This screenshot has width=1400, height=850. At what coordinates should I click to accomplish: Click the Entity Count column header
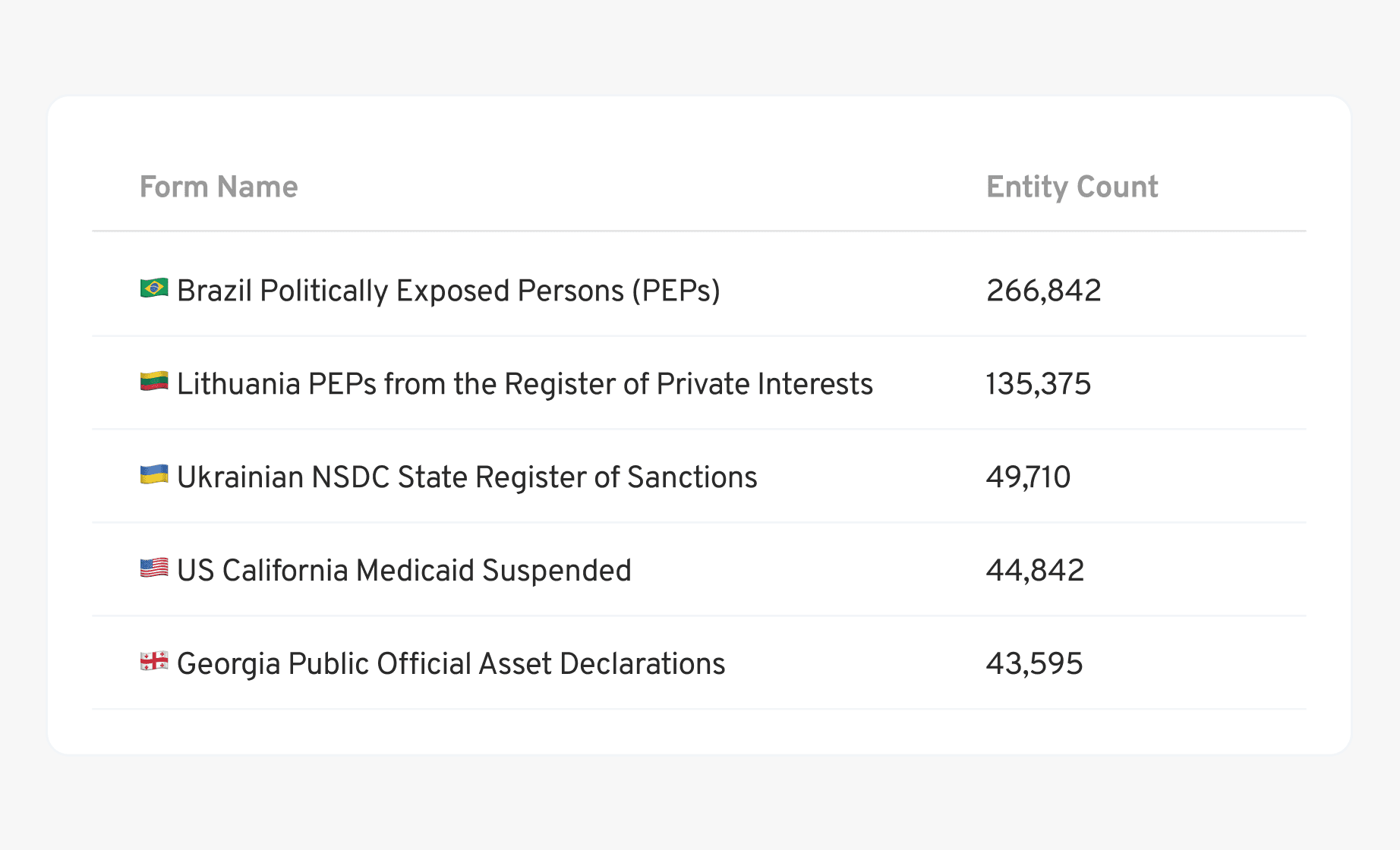[x=1072, y=187]
